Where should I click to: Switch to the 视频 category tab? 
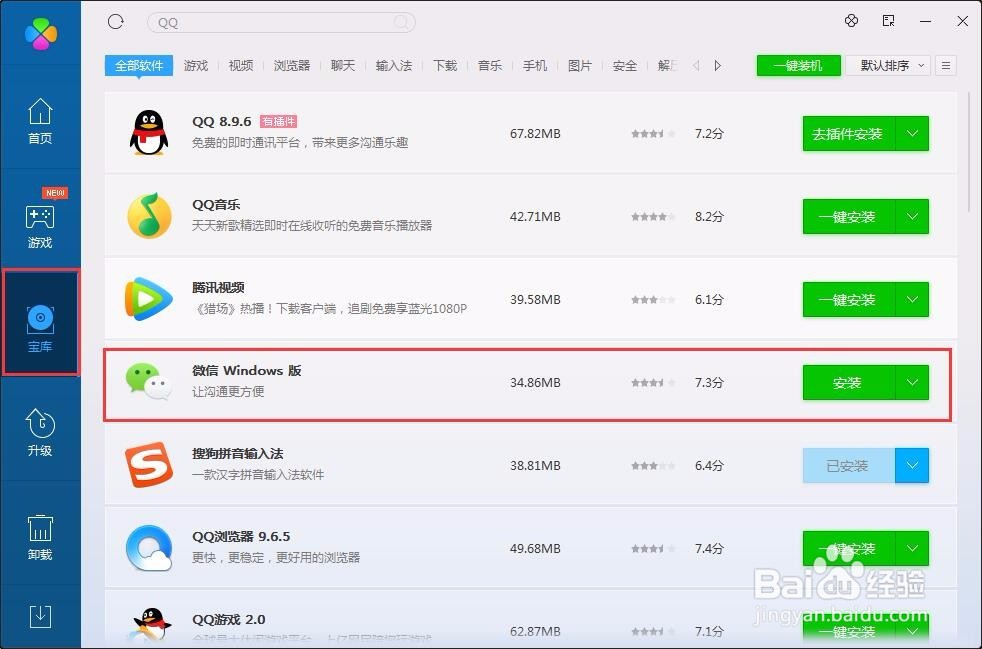point(240,65)
